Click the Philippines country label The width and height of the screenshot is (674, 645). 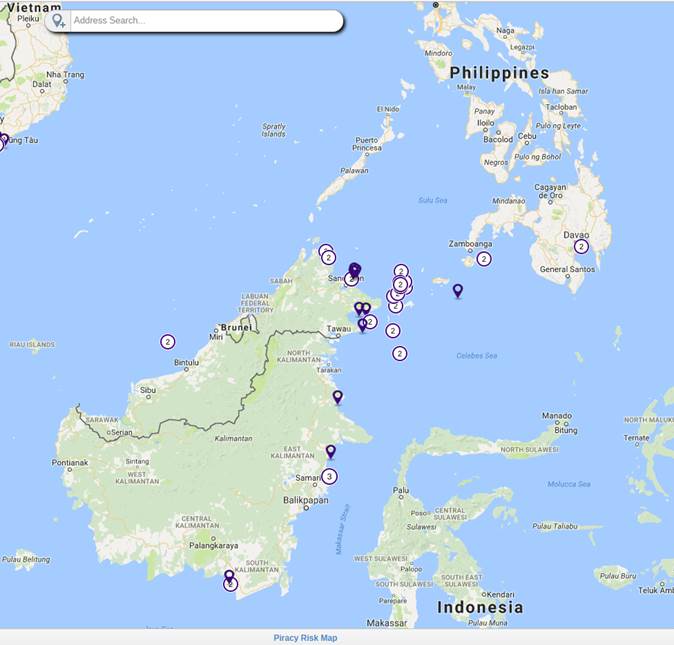[x=499, y=73]
